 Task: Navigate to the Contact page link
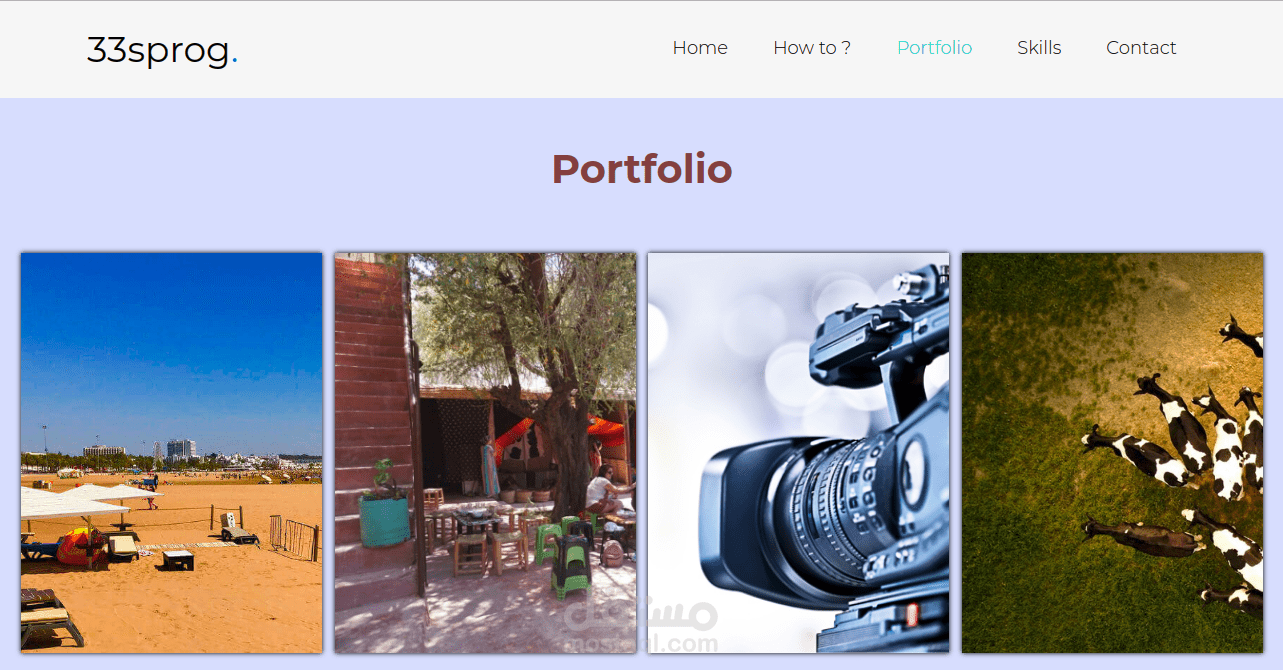click(x=1141, y=48)
